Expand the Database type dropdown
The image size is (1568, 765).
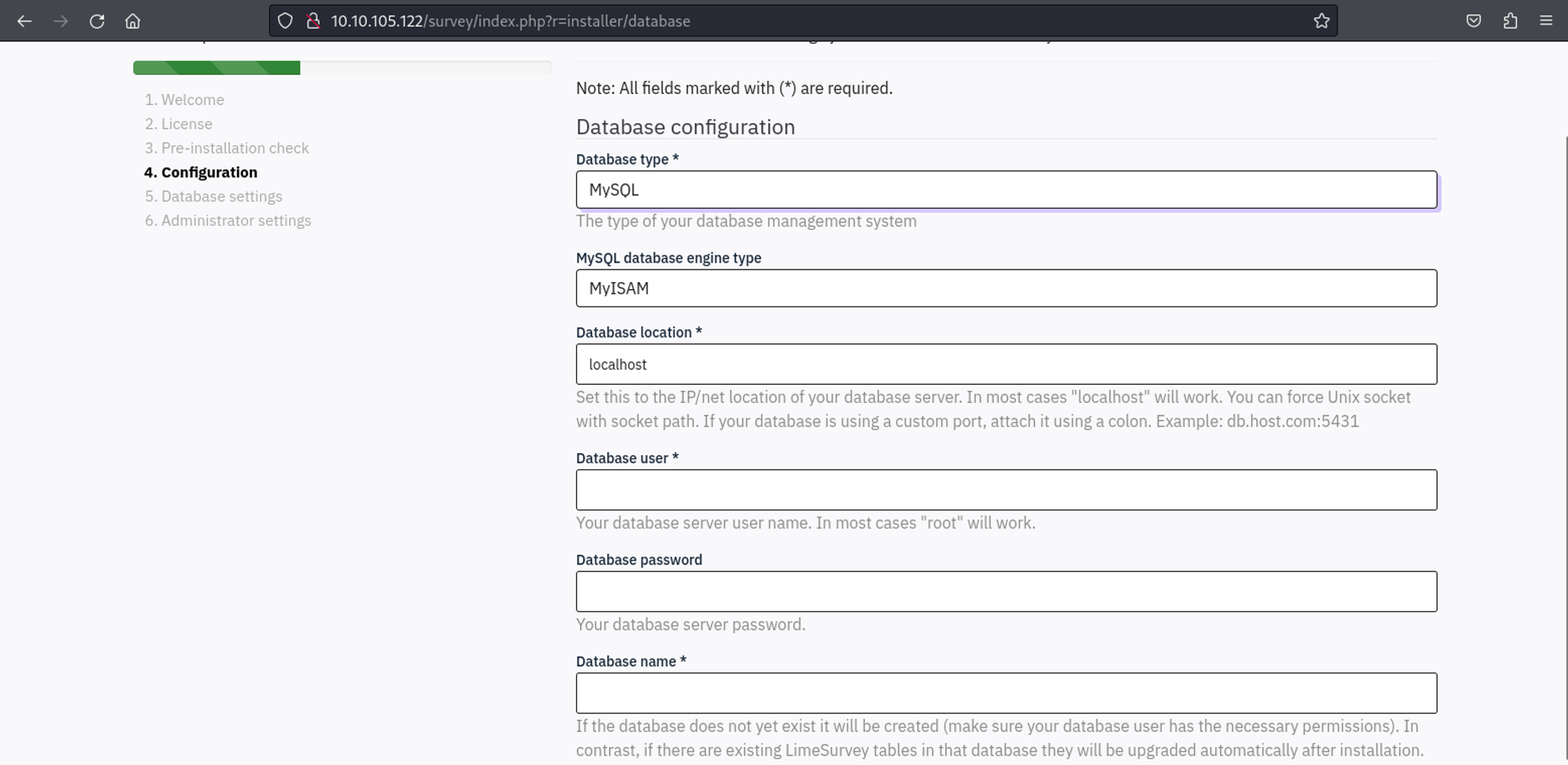[x=1006, y=190]
